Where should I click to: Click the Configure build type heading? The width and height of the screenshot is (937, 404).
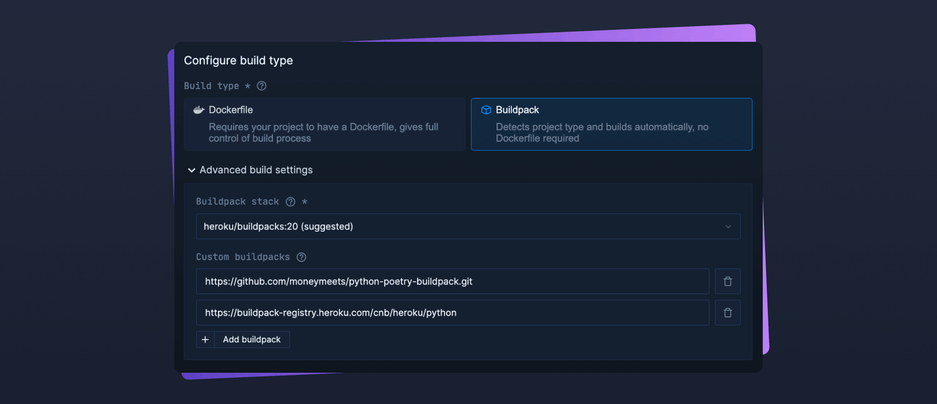(x=238, y=60)
